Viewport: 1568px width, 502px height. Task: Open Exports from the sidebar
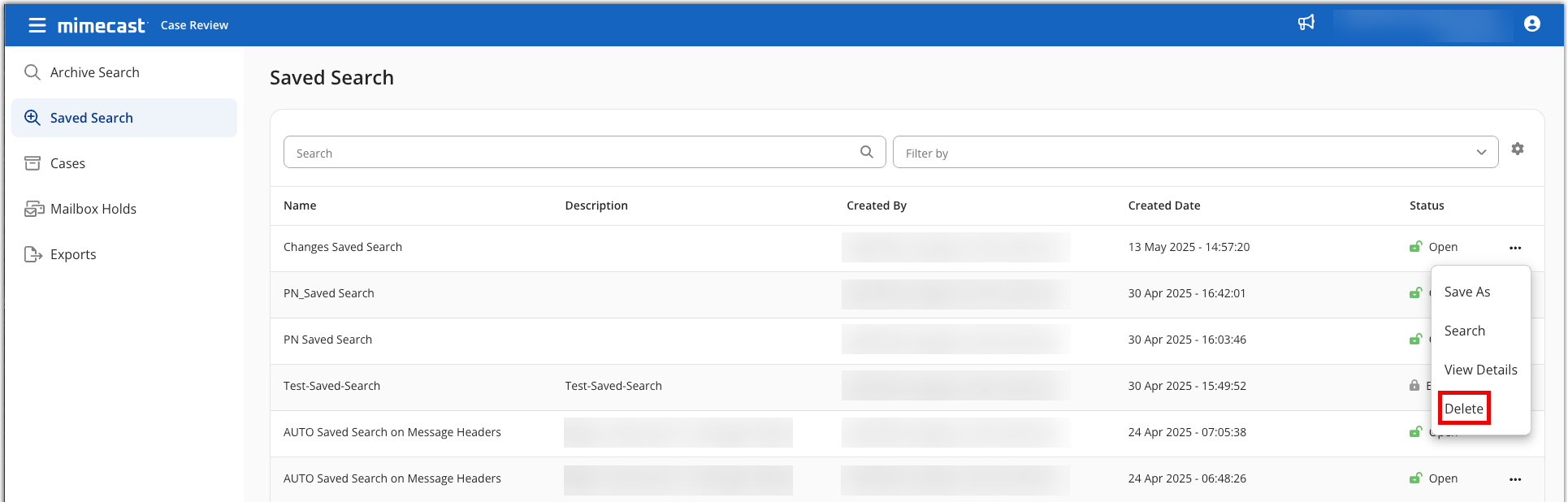click(73, 255)
